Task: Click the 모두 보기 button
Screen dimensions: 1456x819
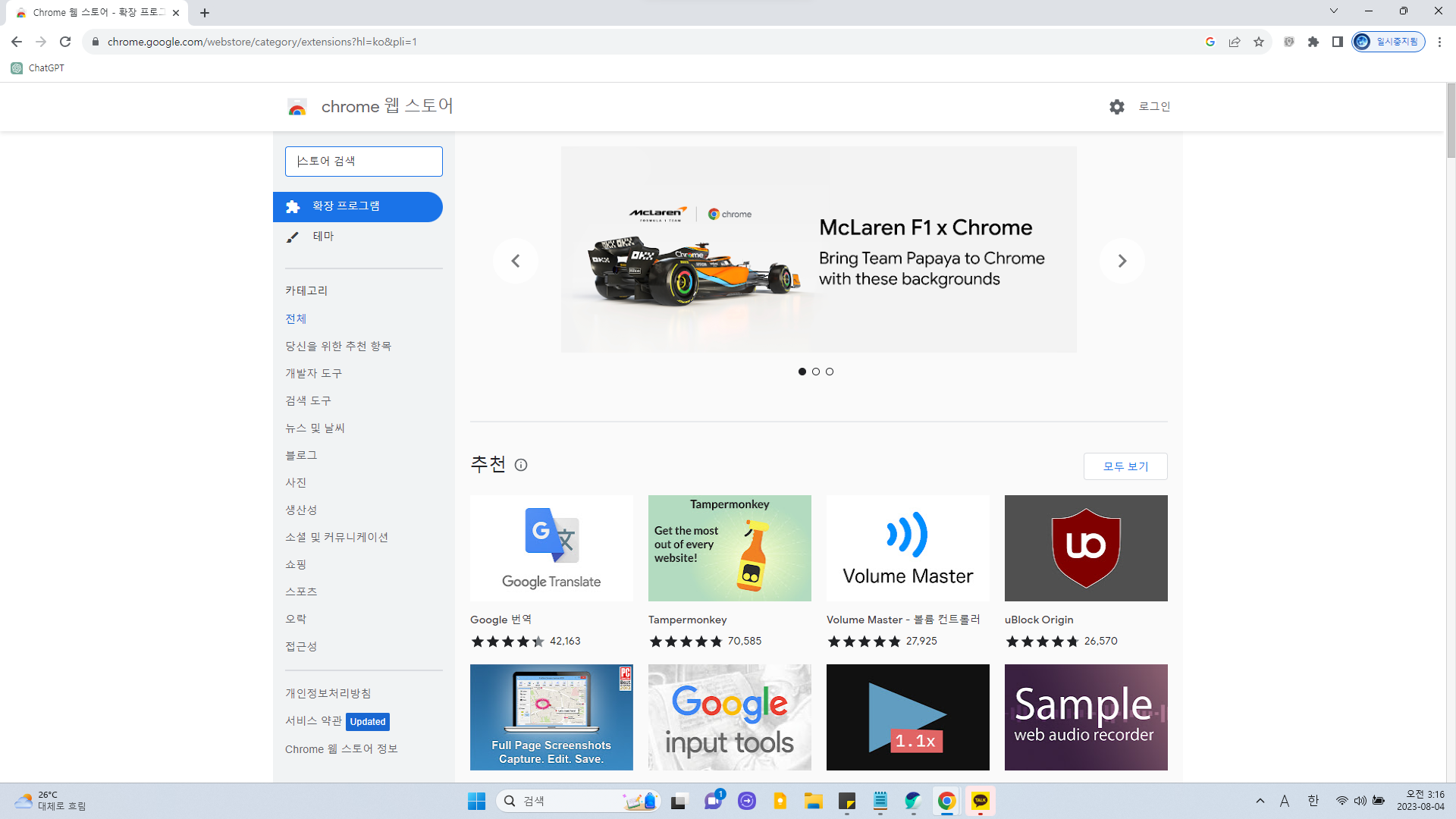Action: [x=1125, y=466]
